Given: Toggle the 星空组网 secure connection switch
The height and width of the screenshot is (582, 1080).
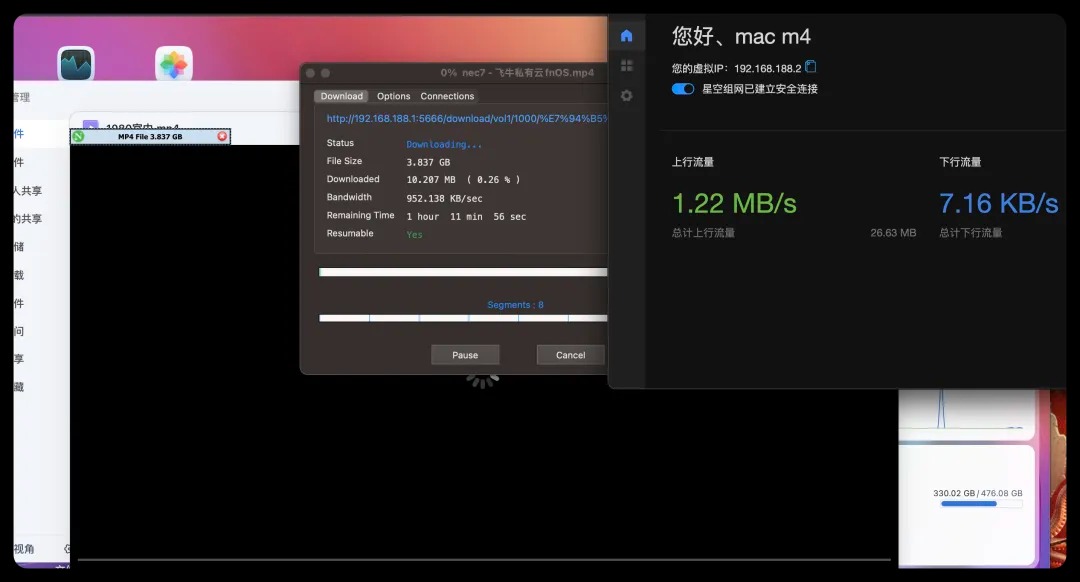Looking at the screenshot, I should pyautogui.click(x=683, y=89).
